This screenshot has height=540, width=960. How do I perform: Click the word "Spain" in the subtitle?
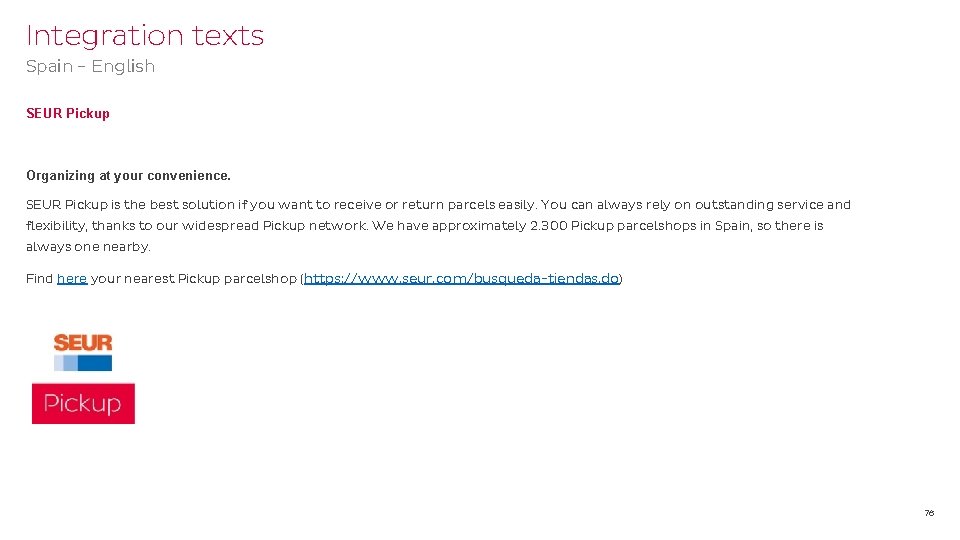(49, 67)
